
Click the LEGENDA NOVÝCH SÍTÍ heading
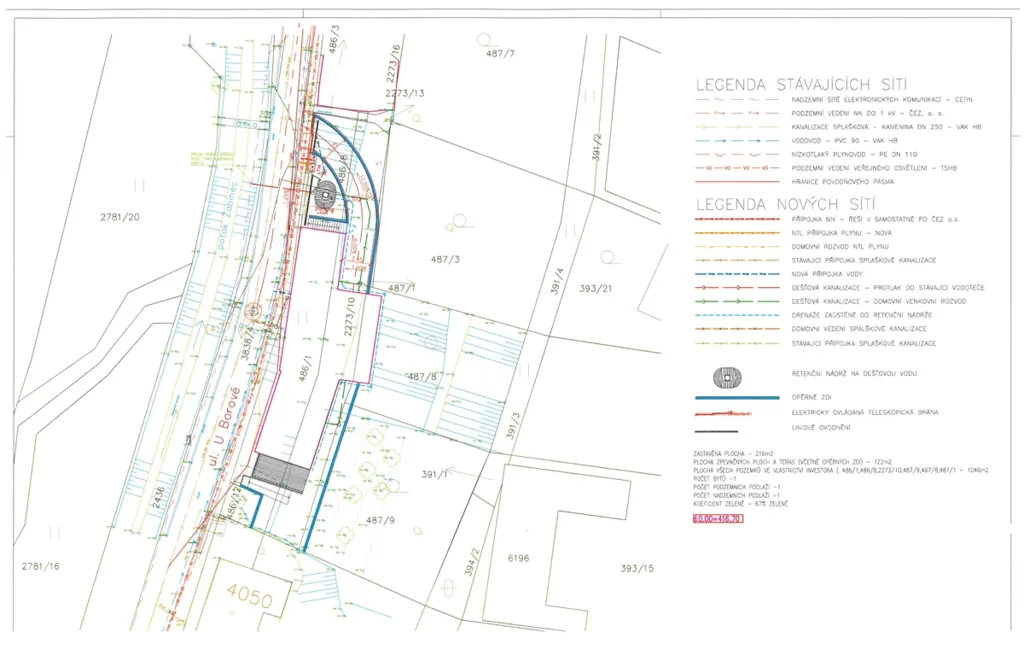tap(786, 204)
